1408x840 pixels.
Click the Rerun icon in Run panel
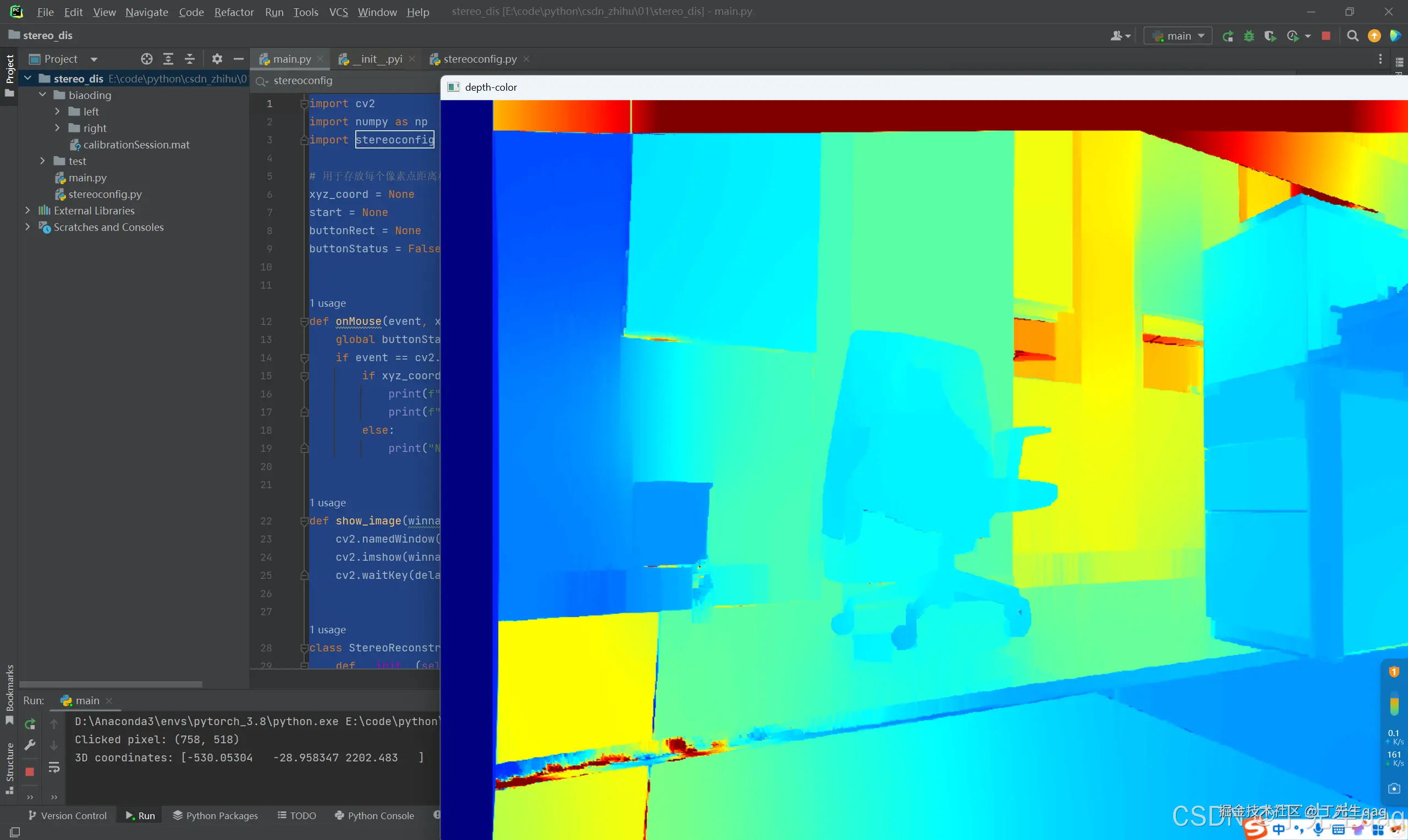[30, 724]
